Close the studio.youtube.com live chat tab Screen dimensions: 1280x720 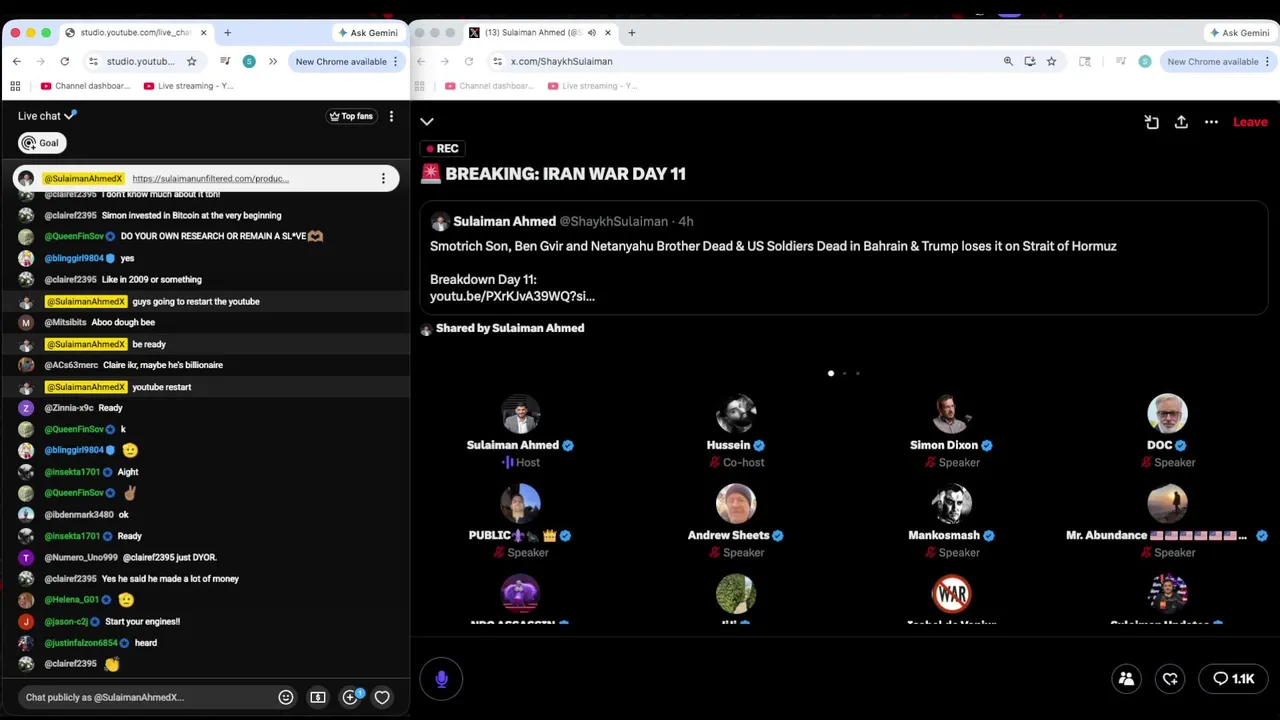[x=203, y=33]
